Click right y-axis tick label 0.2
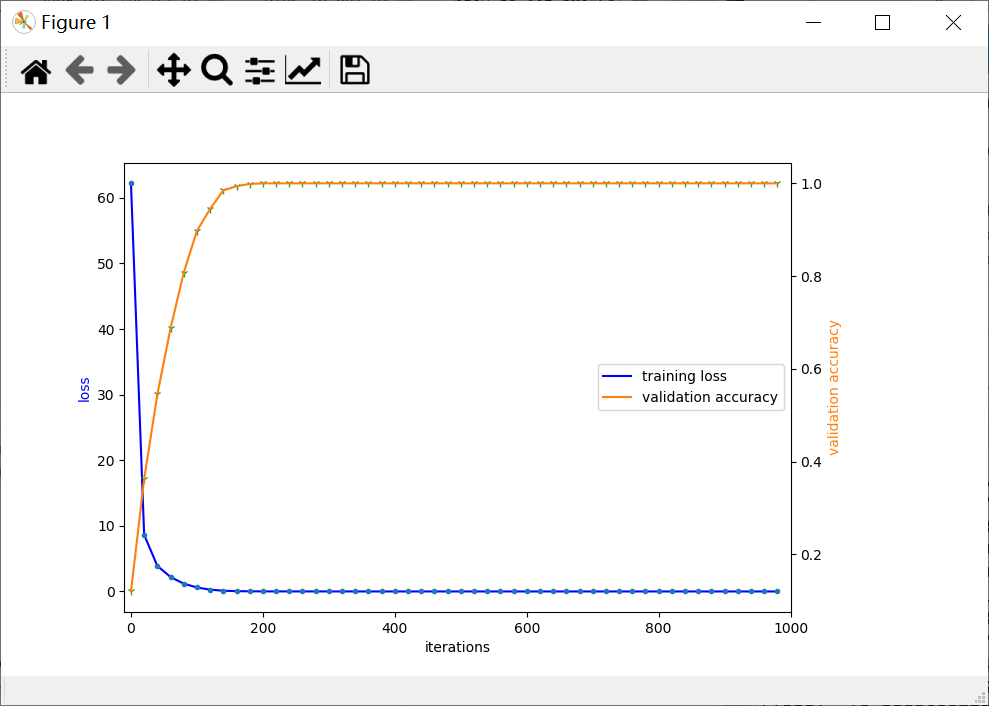Image resolution: width=989 pixels, height=706 pixels. [x=811, y=555]
